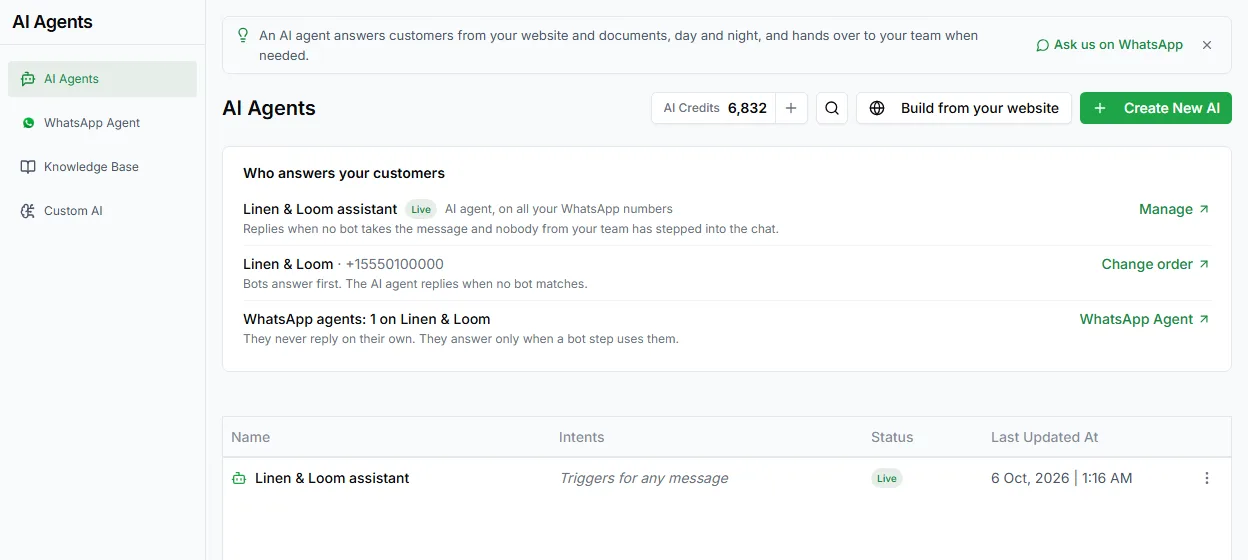Go to WhatsApp Agent in sidebar
Screen dimensions: 1248x560
coord(102,123)
